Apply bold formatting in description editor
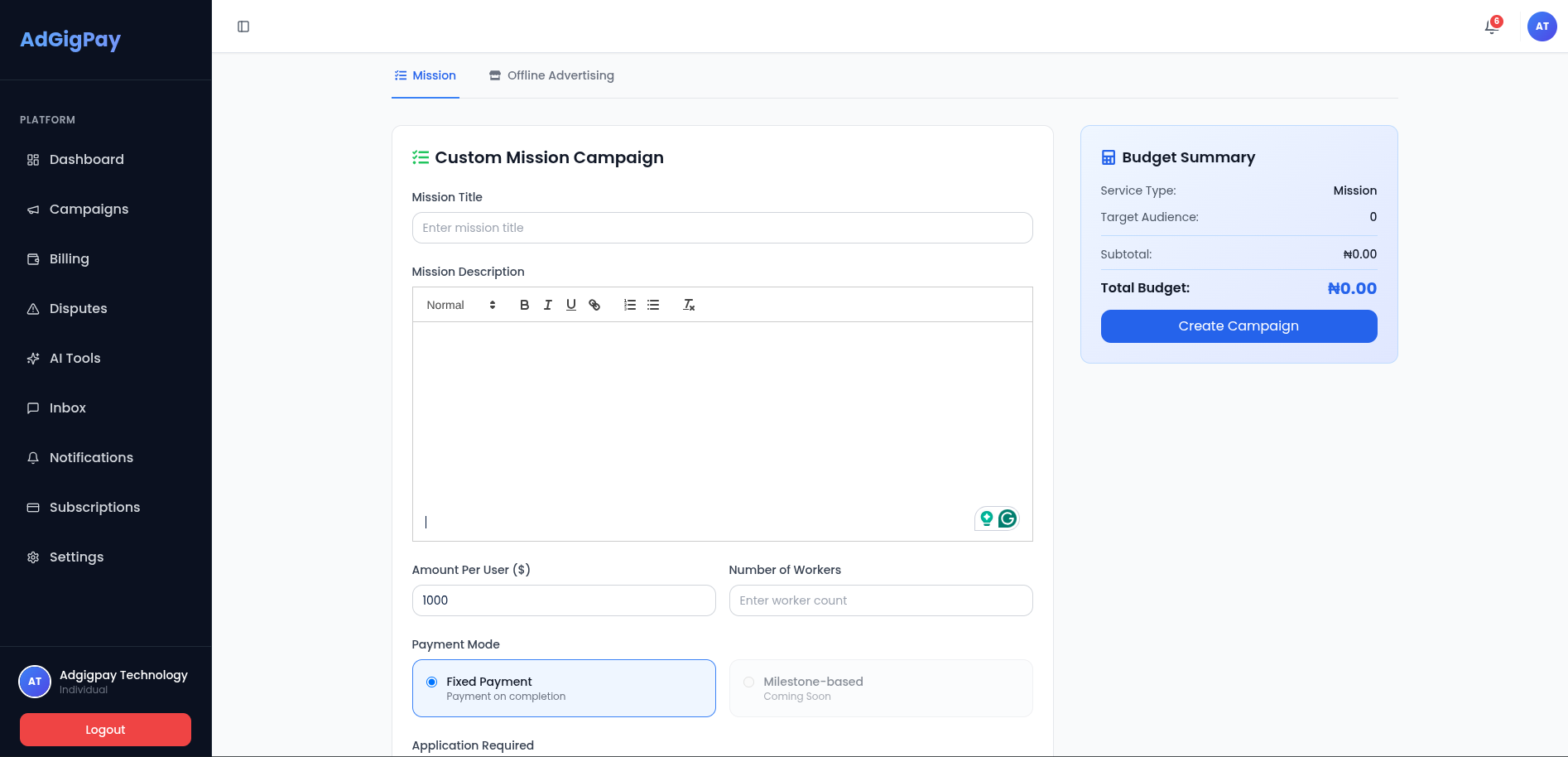Viewport: 1568px width, 757px height. (x=524, y=305)
